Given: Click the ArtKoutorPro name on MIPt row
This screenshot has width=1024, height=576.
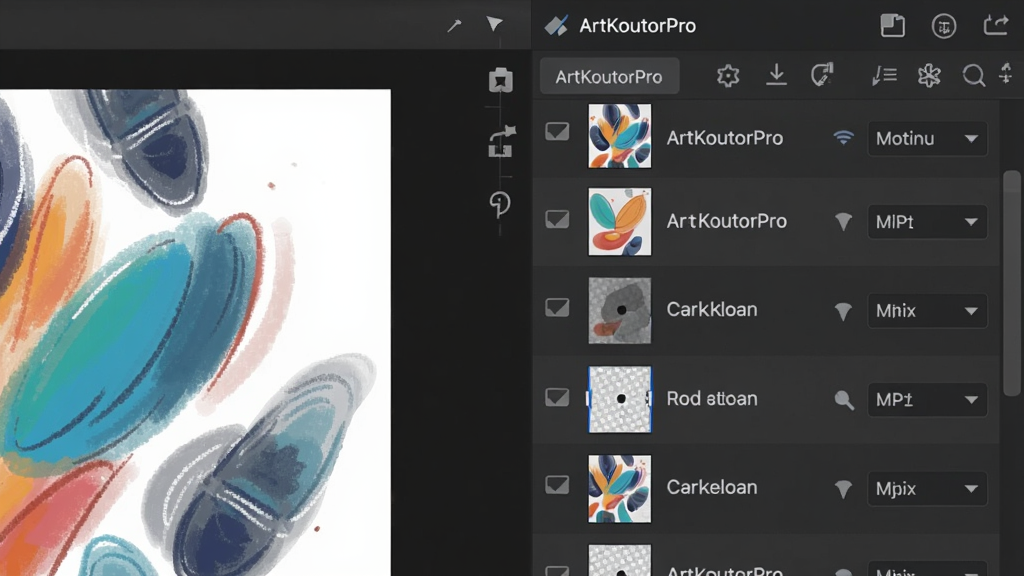Looking at the screenshot, I should coord(726,221).
